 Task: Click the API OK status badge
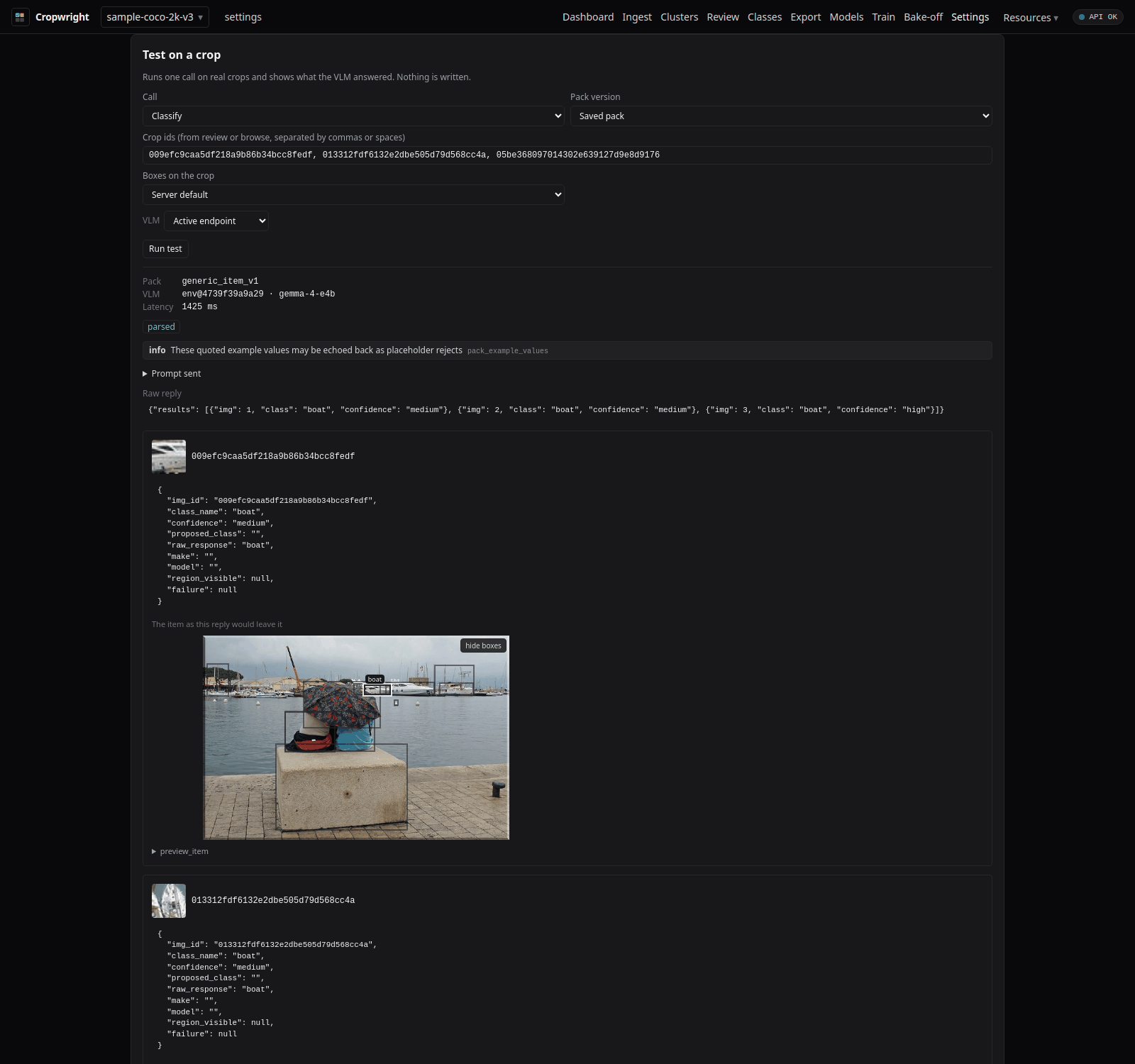[1097, 17]
